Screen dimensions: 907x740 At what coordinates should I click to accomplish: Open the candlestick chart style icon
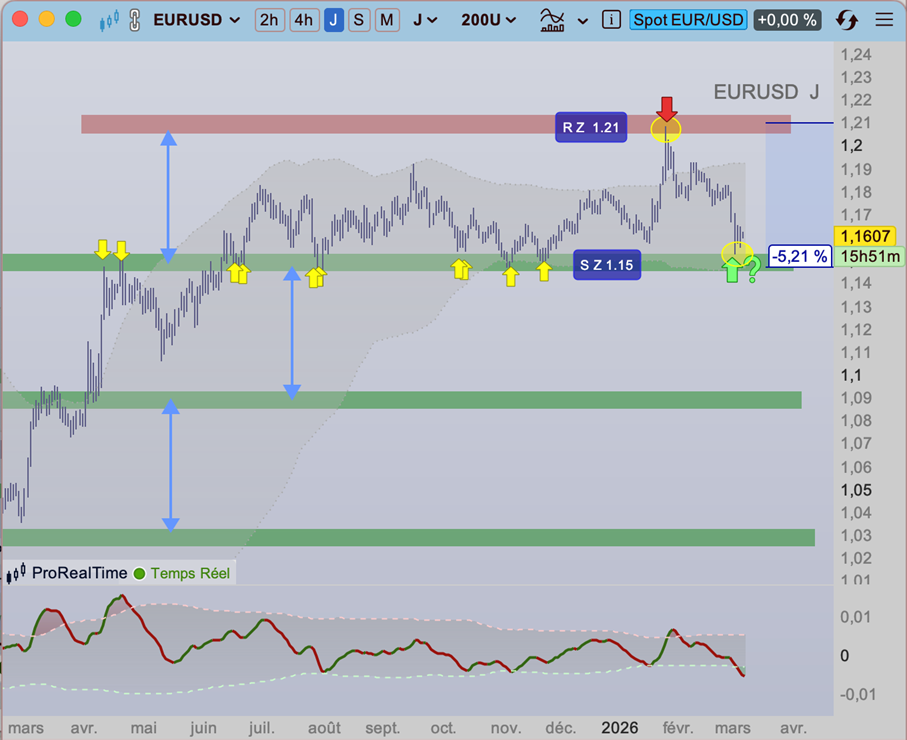(109, 21)
